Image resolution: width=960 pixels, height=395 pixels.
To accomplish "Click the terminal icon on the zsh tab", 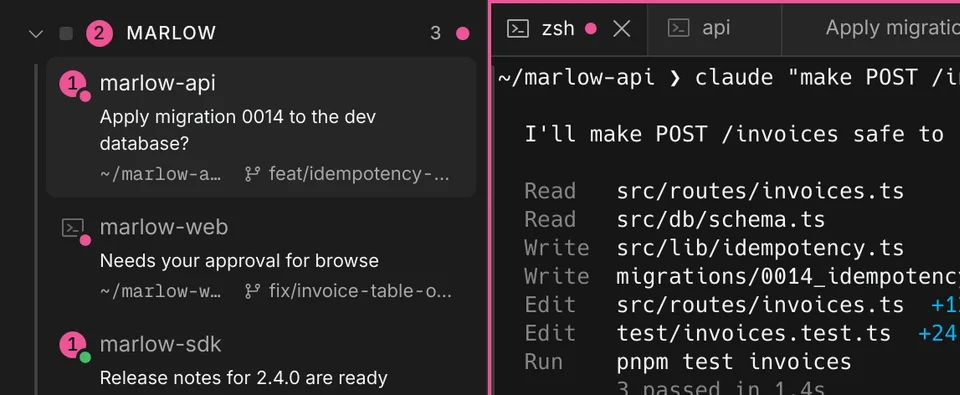I will coord(518,29).
